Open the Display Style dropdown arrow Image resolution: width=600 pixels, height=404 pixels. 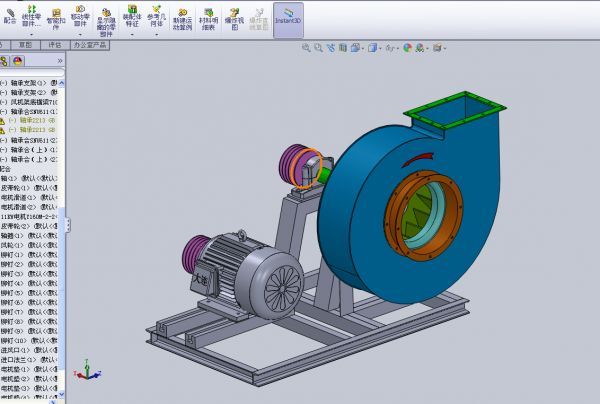[380, 49]
